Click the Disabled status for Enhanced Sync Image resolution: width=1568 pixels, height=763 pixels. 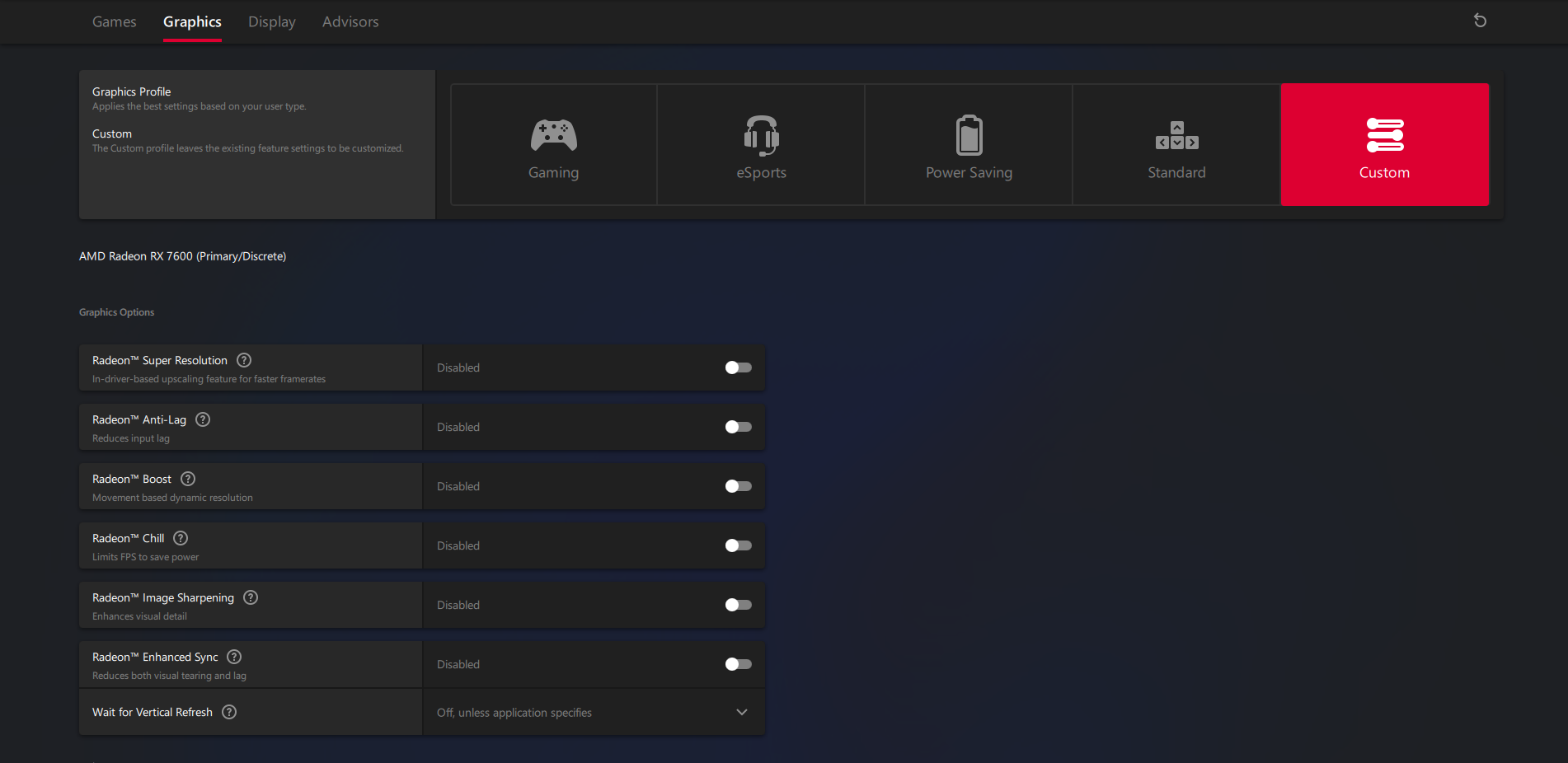(458, 664)
